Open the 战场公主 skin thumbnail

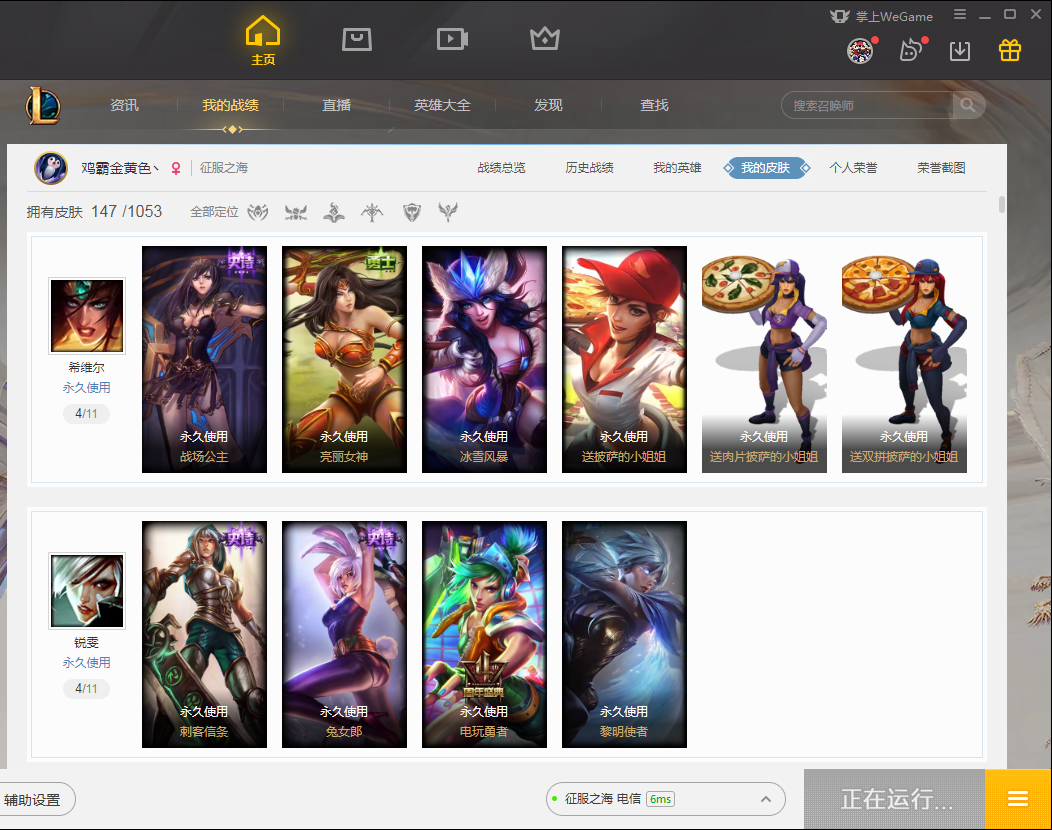(x=205, y=359)
